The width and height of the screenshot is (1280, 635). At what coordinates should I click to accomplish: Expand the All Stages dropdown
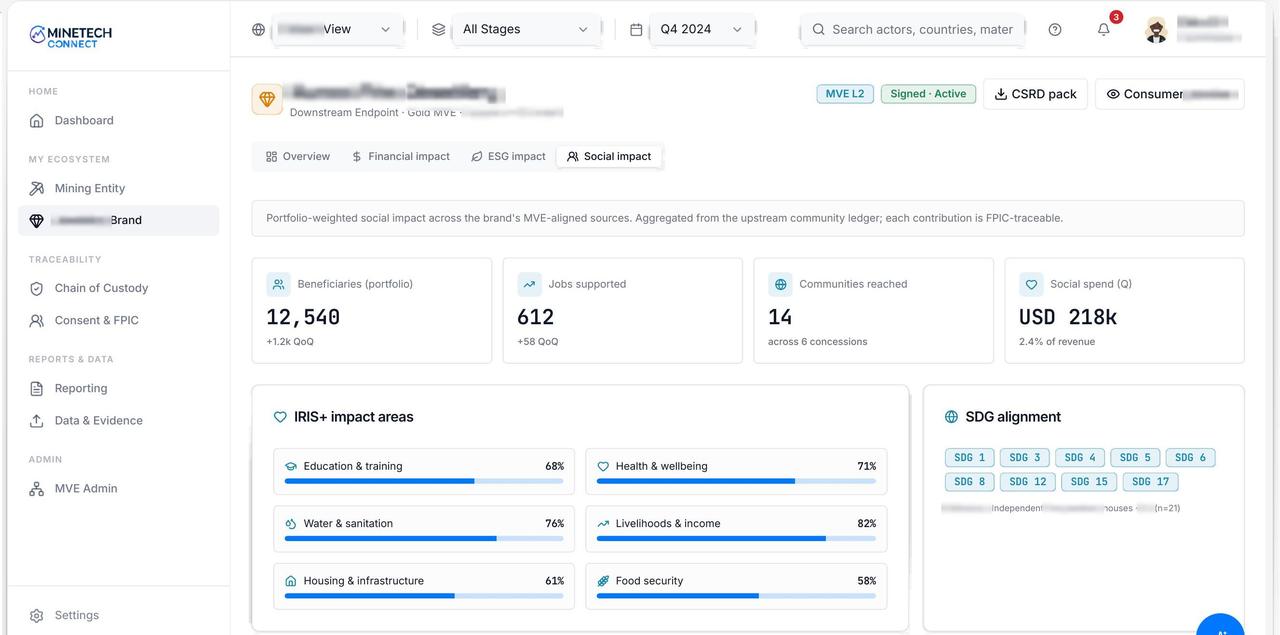pyautogui.click(x=526, y=29)
